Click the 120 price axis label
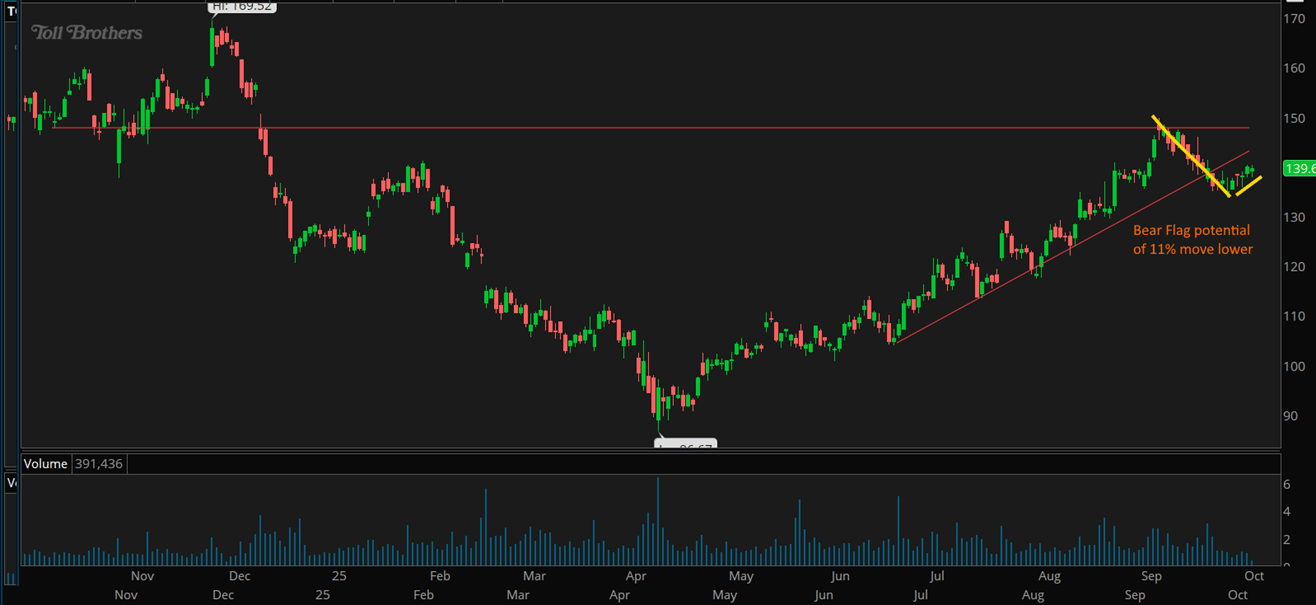Viewport: 1316px width, 605px height. pyautogui.click(x=1294, y=267)
